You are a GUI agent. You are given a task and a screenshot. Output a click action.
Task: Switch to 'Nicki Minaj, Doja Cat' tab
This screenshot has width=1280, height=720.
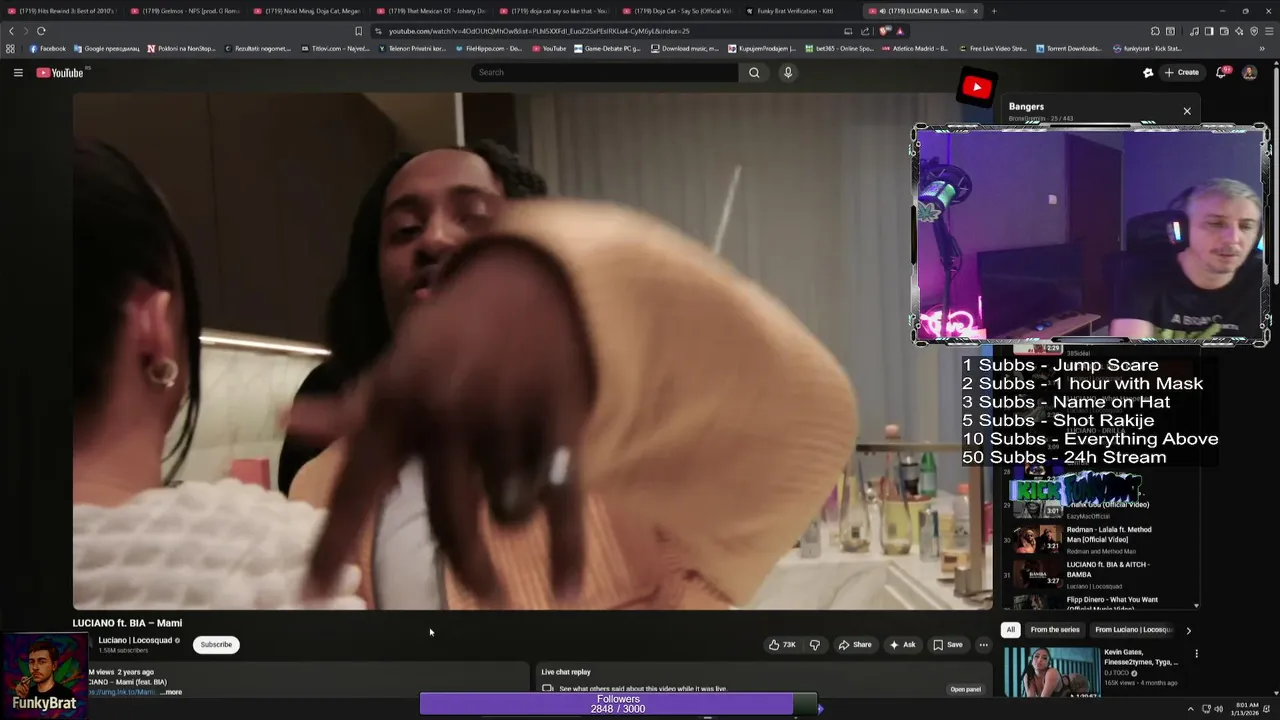pos(309,11)
